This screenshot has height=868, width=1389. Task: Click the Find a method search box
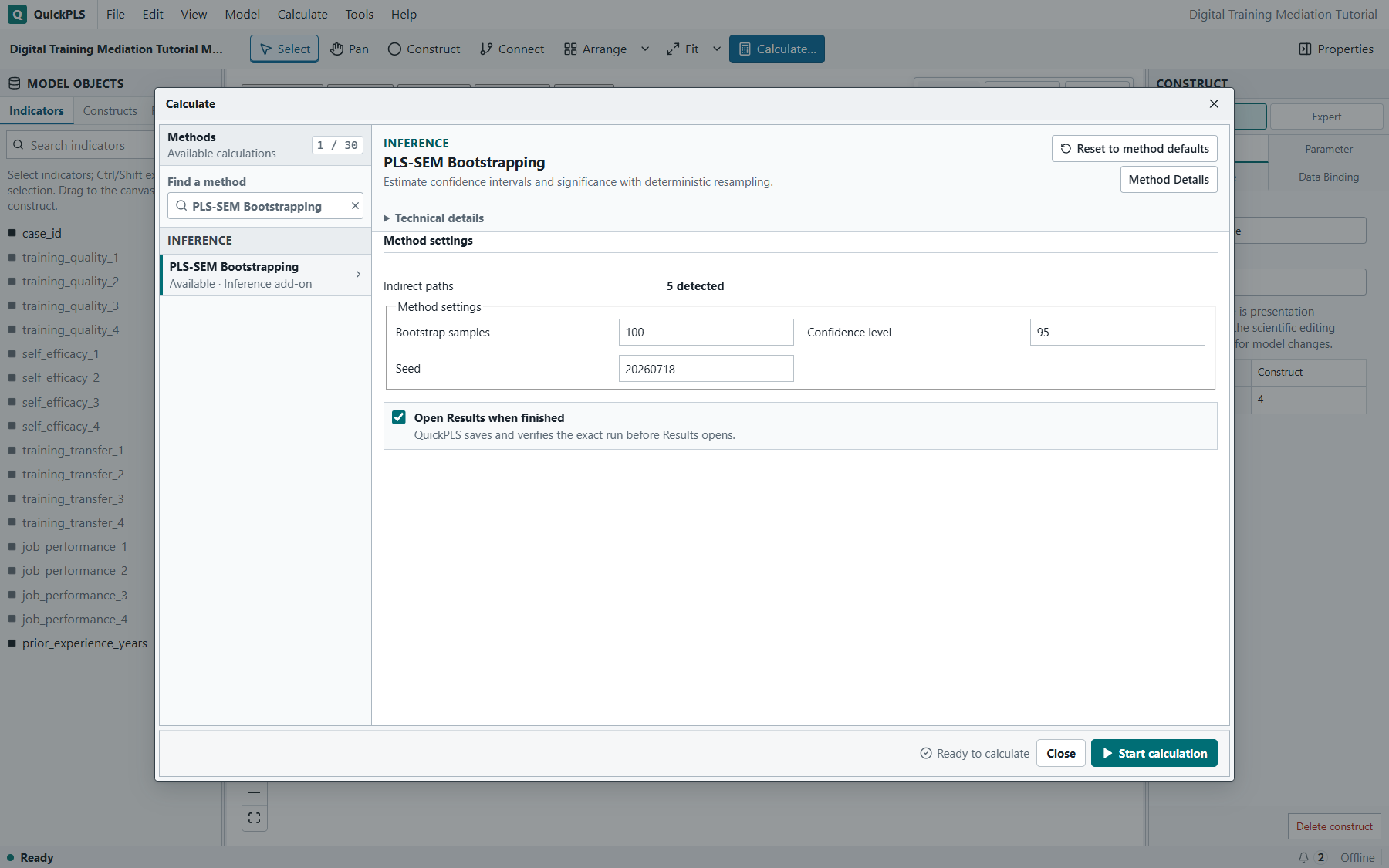point(265,206)
